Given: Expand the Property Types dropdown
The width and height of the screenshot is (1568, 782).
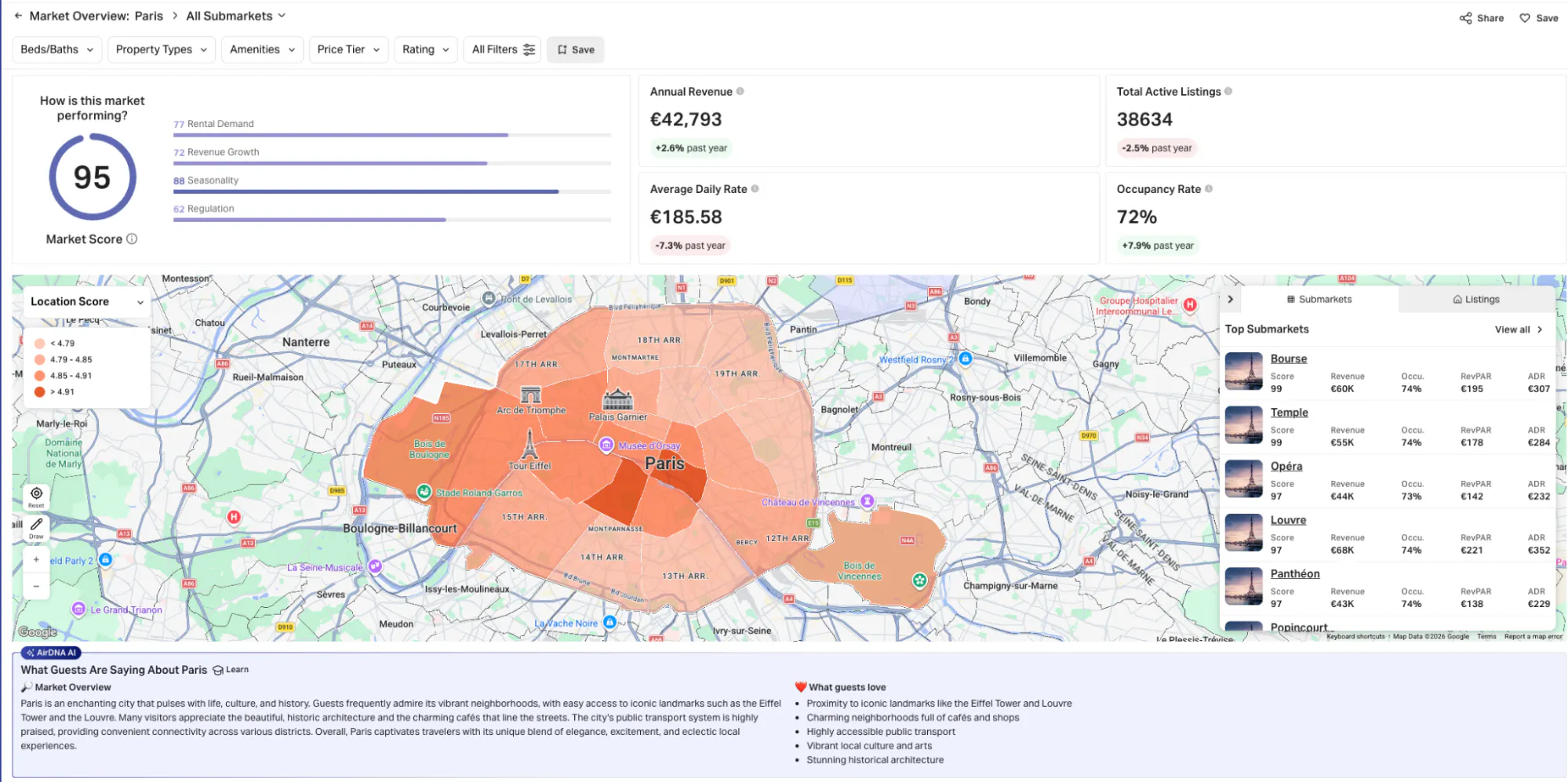Looking at the screenshot, I should (161, 49).
